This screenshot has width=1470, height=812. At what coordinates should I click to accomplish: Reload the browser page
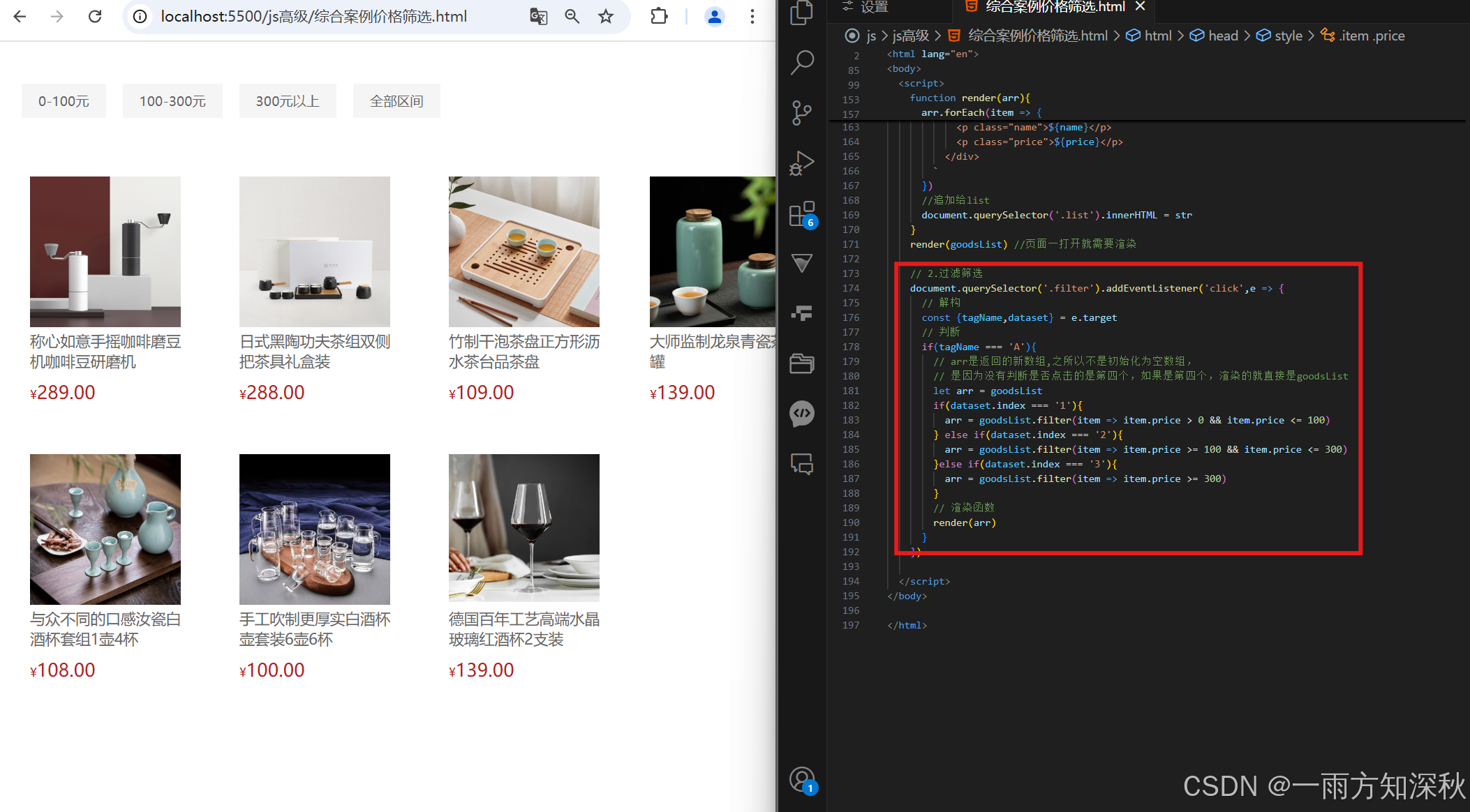[x=95, y=17]
